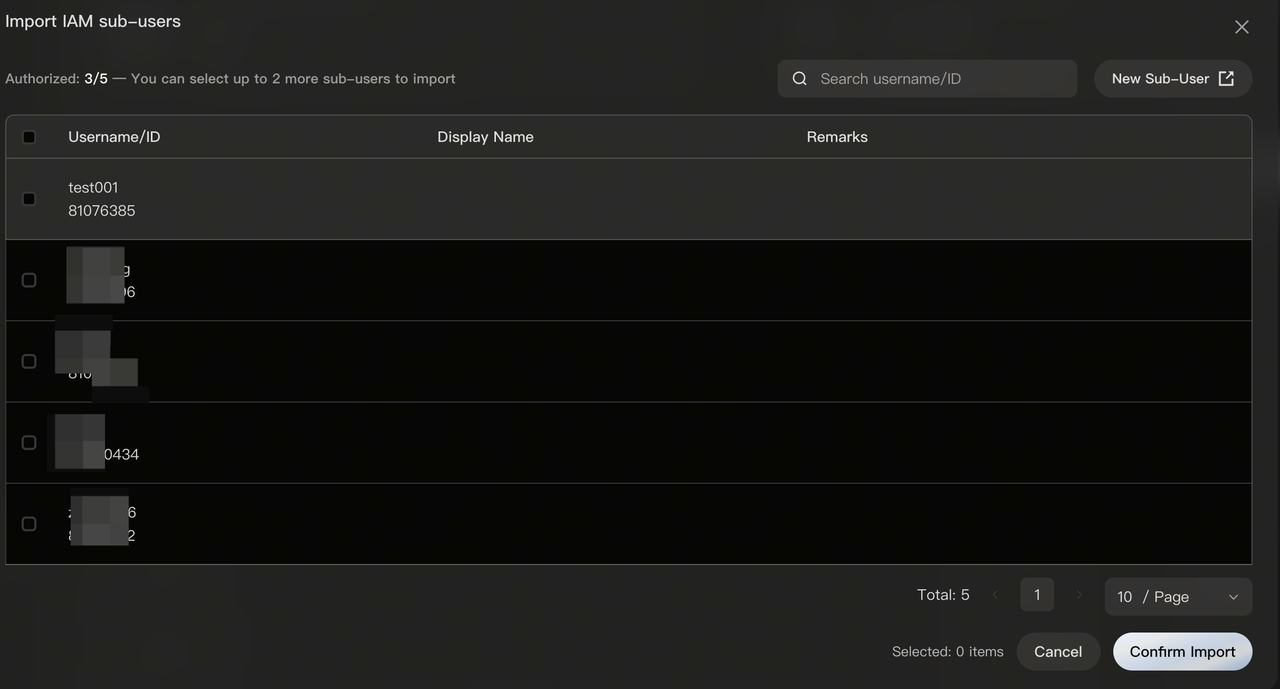Go to the previous page with the left arrow
Image resolution: width=1280 pixels, height=689 pixels.
995,595
